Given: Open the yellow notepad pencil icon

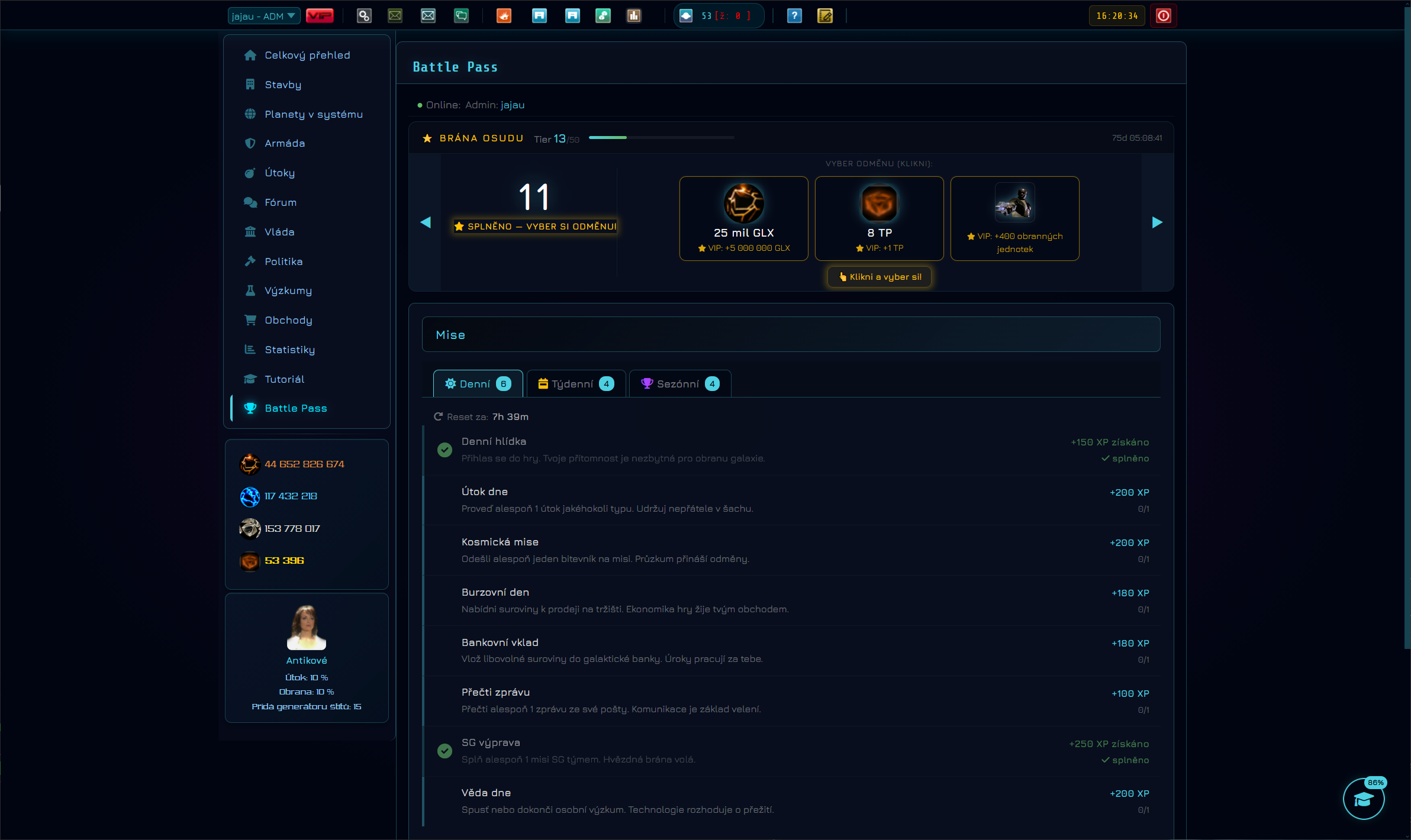Looking at the screenshot, I should [825, 16].
